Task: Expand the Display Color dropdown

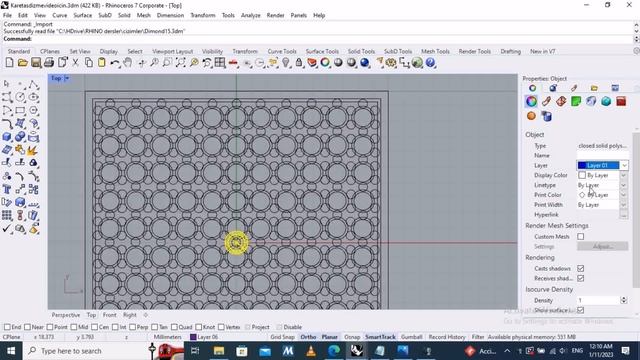Action: pyautogui.click(x=623, y=175)
